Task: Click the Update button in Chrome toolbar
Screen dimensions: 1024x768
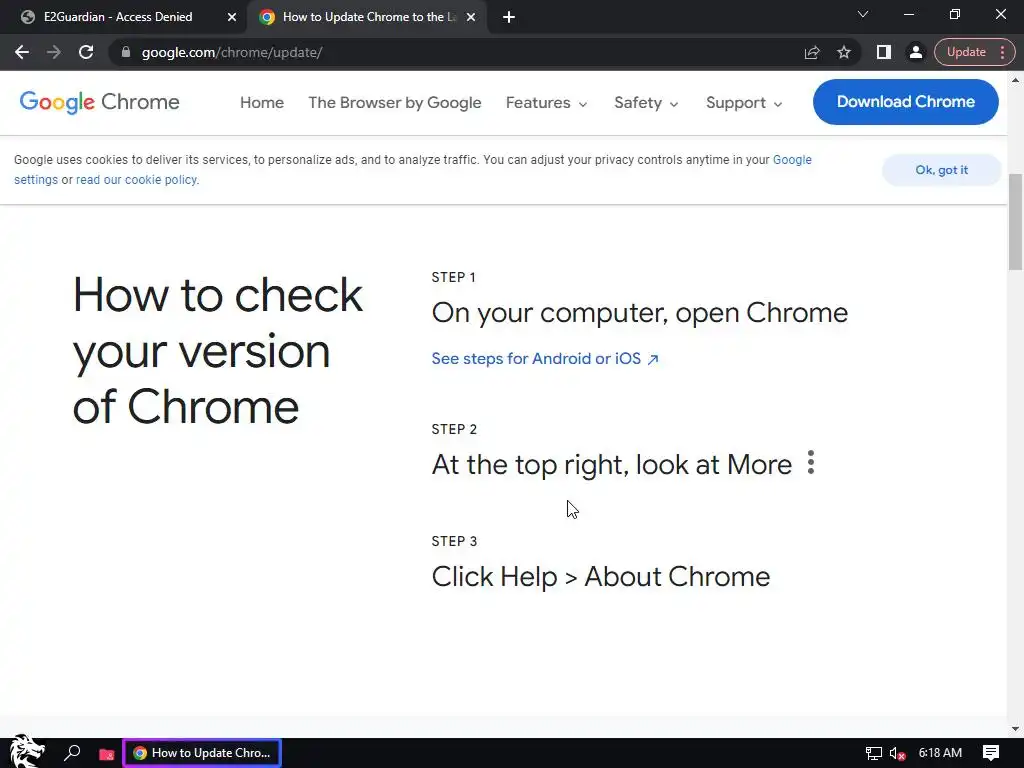Action: (966, 52)
